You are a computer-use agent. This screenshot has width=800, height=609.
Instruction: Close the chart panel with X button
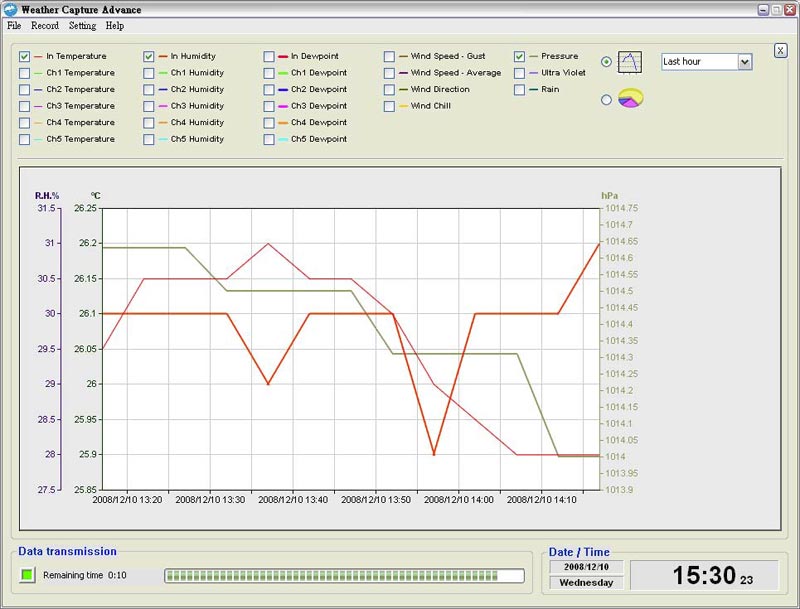coord(780,51)
